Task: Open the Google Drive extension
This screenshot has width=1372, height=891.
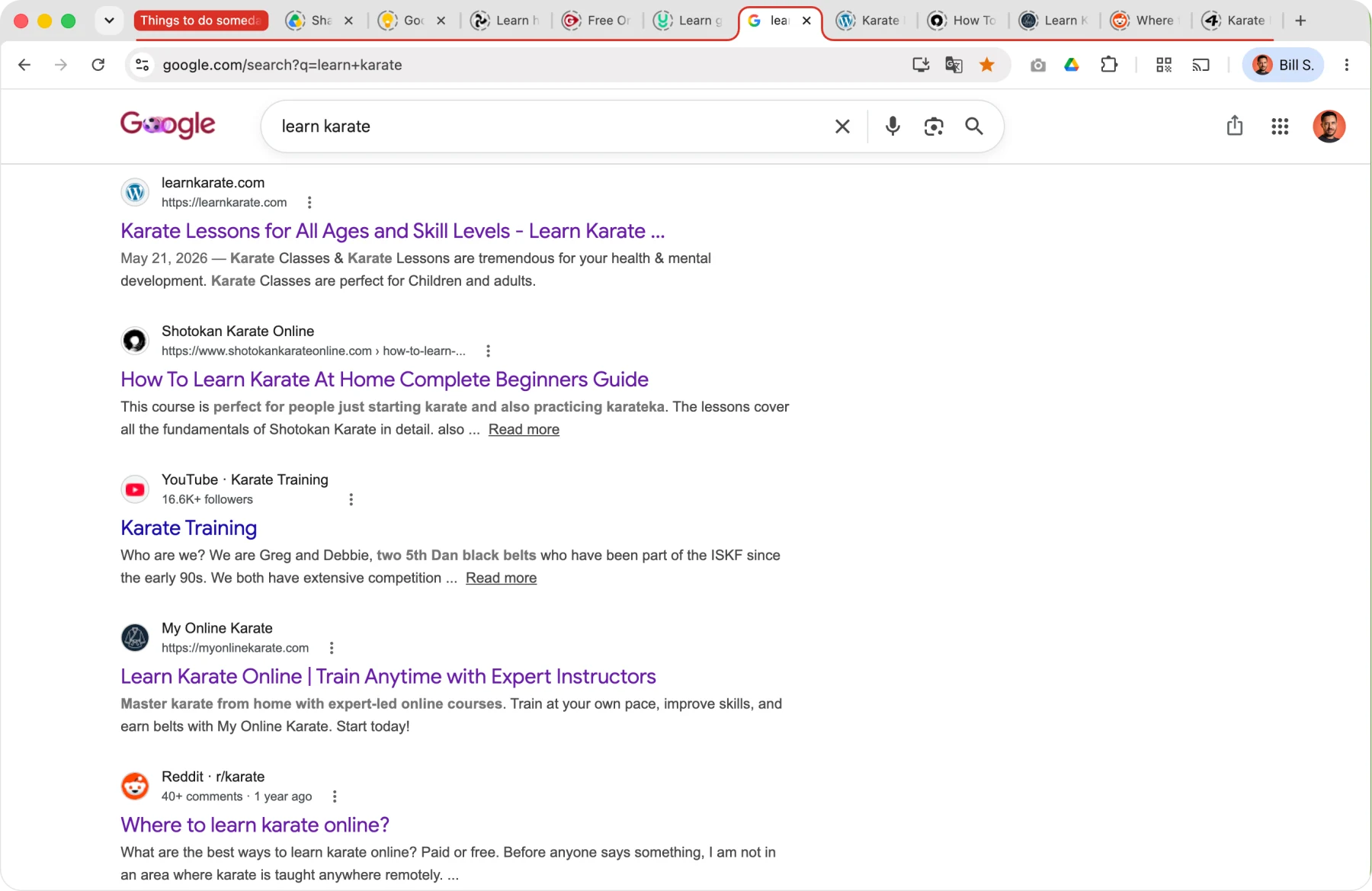Action: click(1072, 65)
